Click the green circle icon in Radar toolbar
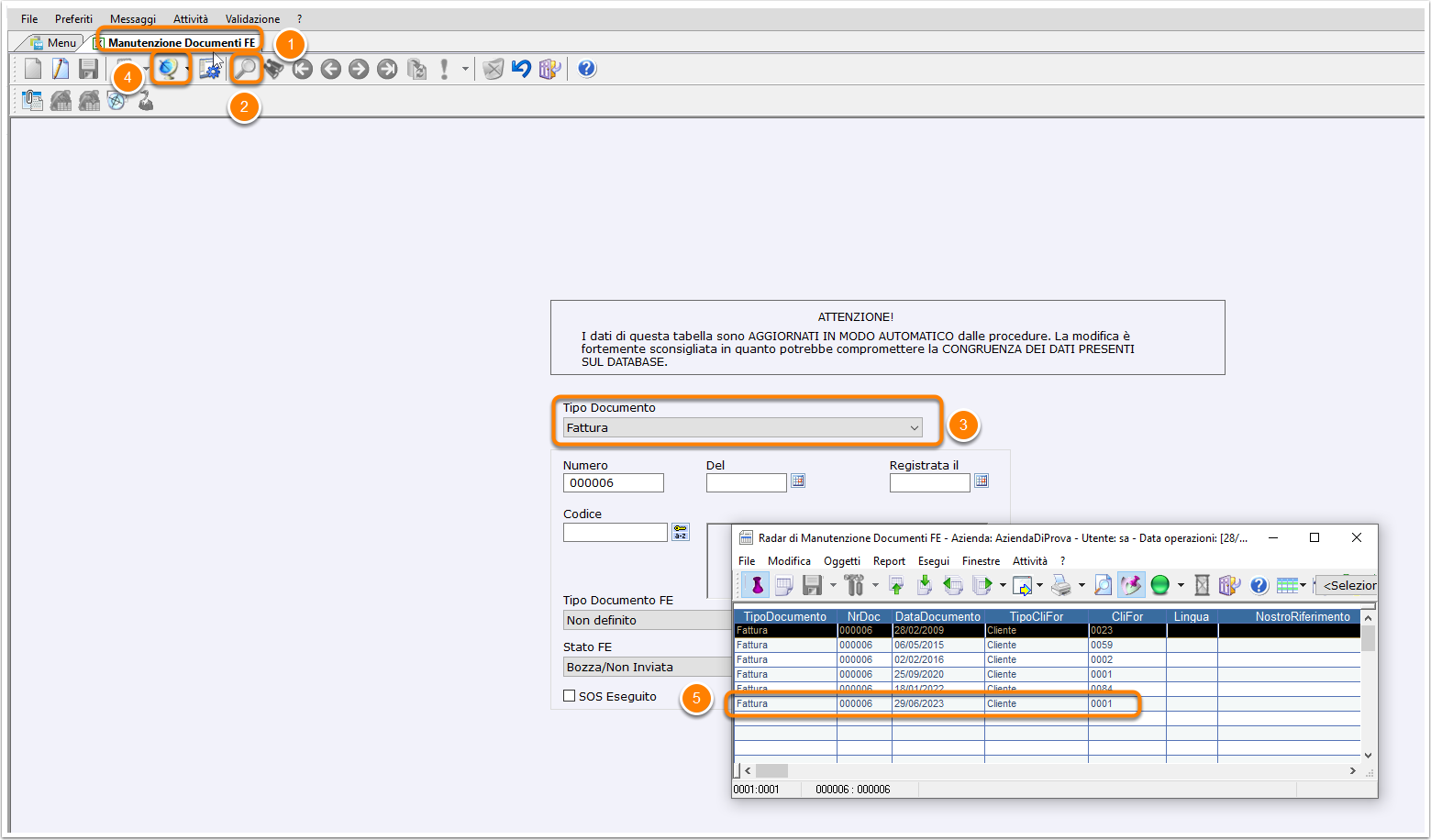This screenshot has height=840, width=1431. (x=1160, y=585)
